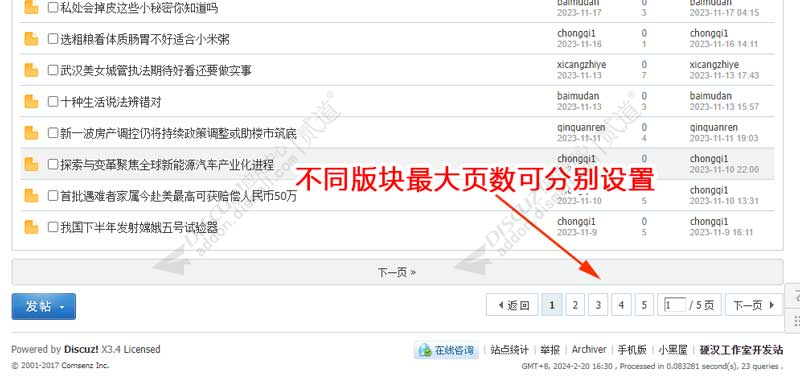Open last poster xicangzhiye in last-post column
The image size is (800, 379).
pos(714,65)
